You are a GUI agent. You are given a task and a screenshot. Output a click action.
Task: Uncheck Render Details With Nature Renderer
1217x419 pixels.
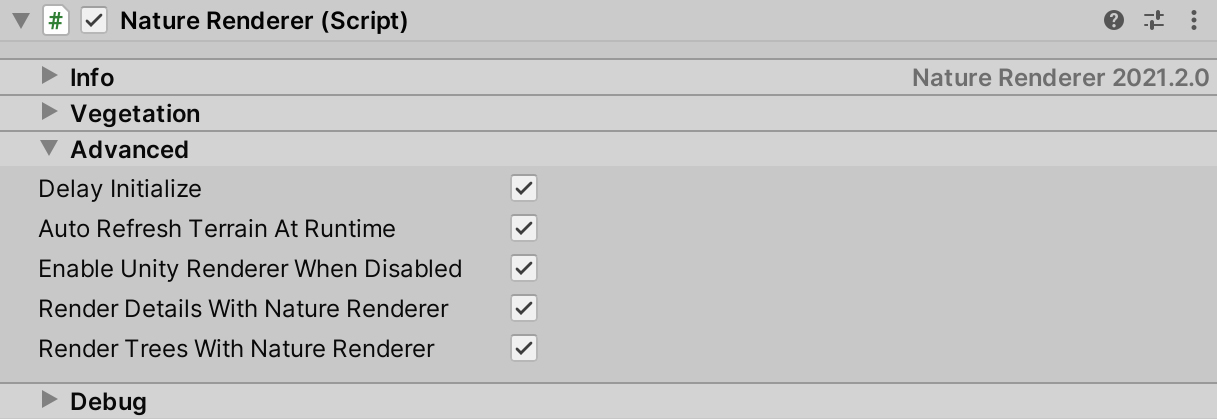tap(524, 308)
